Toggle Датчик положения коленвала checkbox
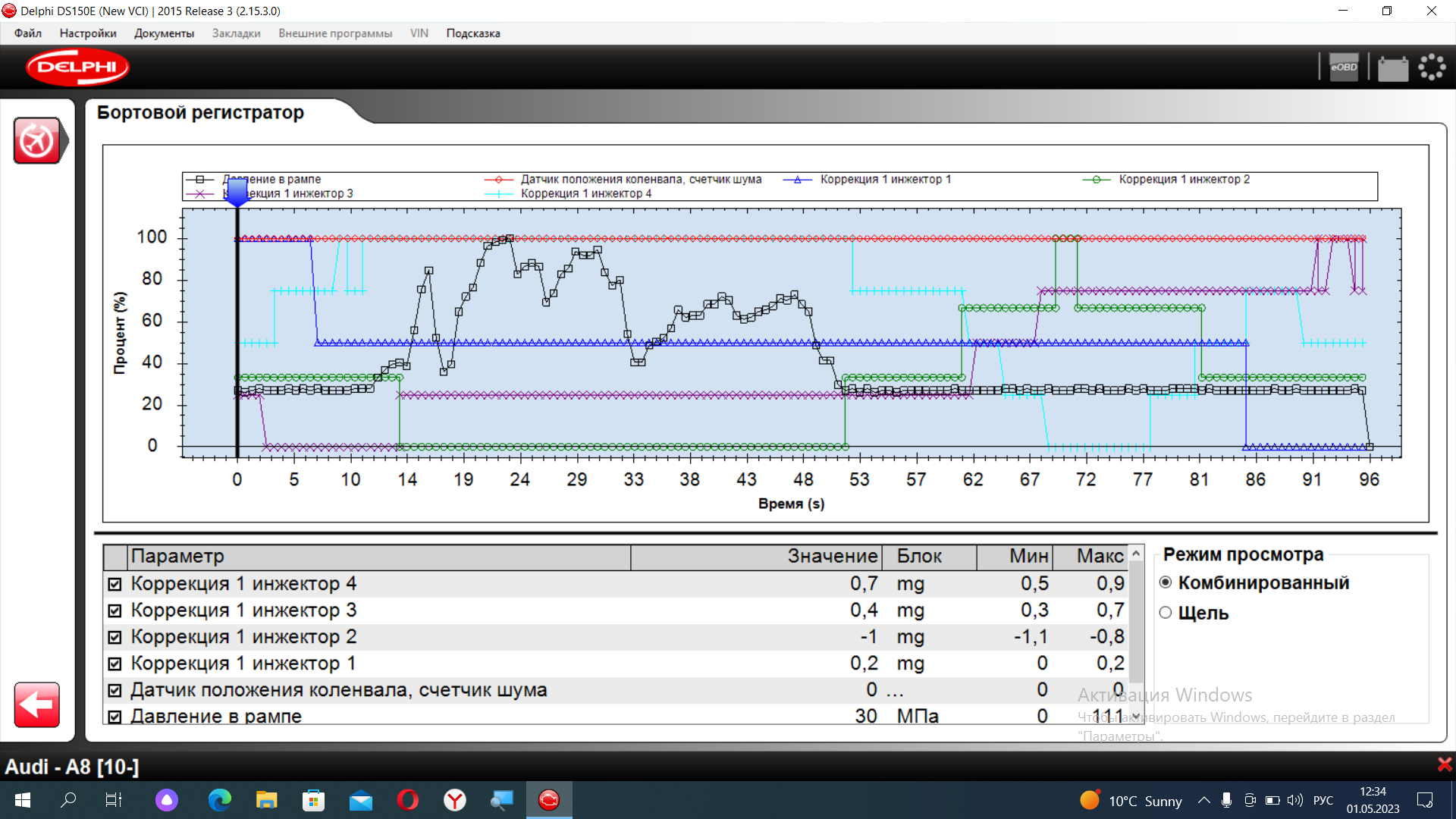Viewport: 1456px width, 819px height. coord(115,690)
